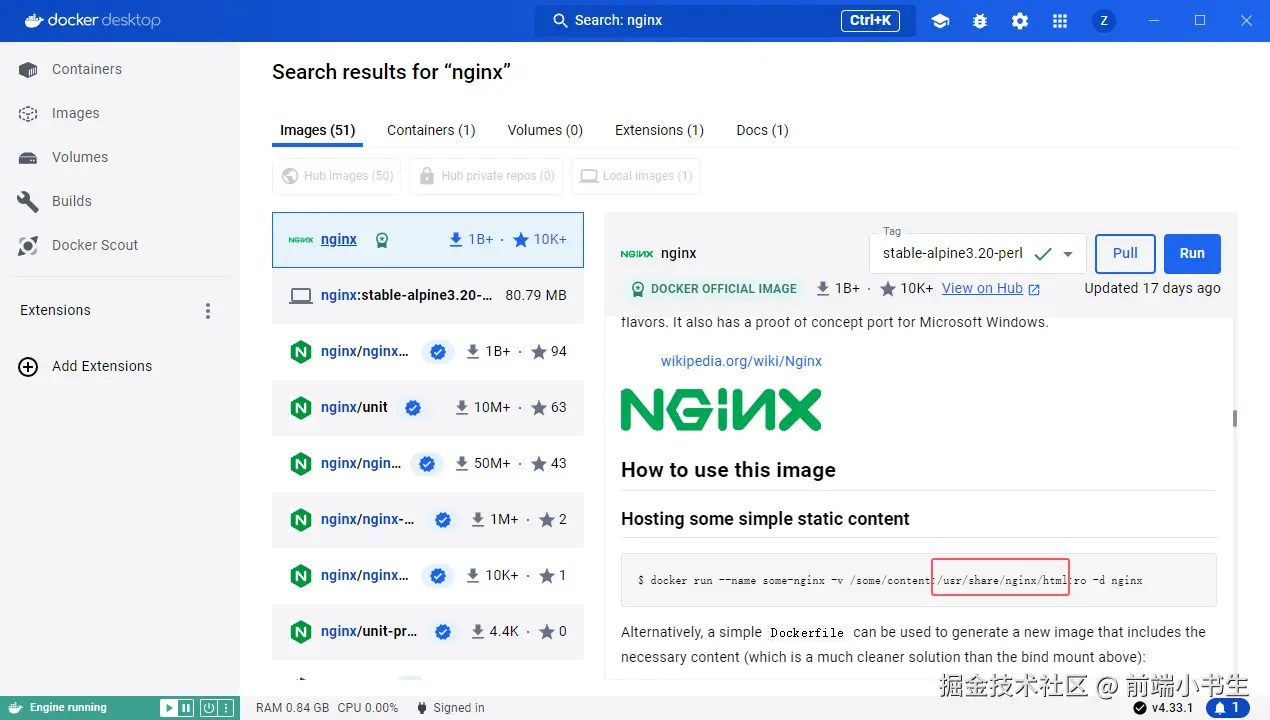
Task: Switch to the Extensions (1) tab
Action: 659,130
